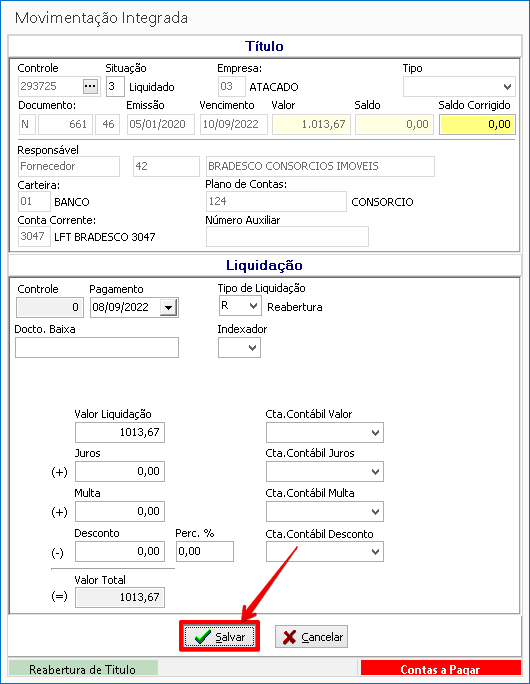The image size is (530, 684).
Task: Open the Cta.Contábil Juros dropdown
Action: click(375, 472)
